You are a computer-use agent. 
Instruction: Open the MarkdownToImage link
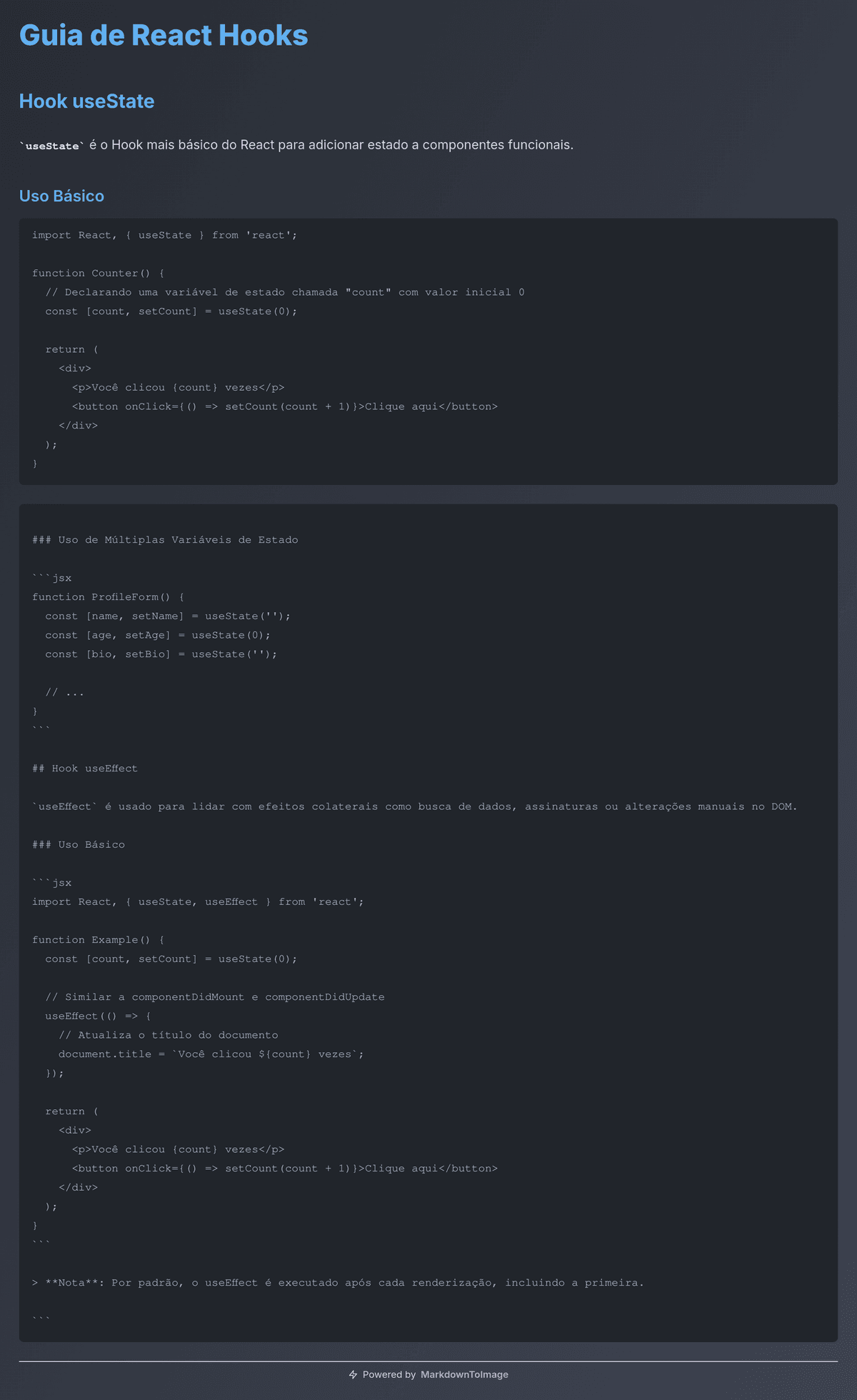(464, 1374)
